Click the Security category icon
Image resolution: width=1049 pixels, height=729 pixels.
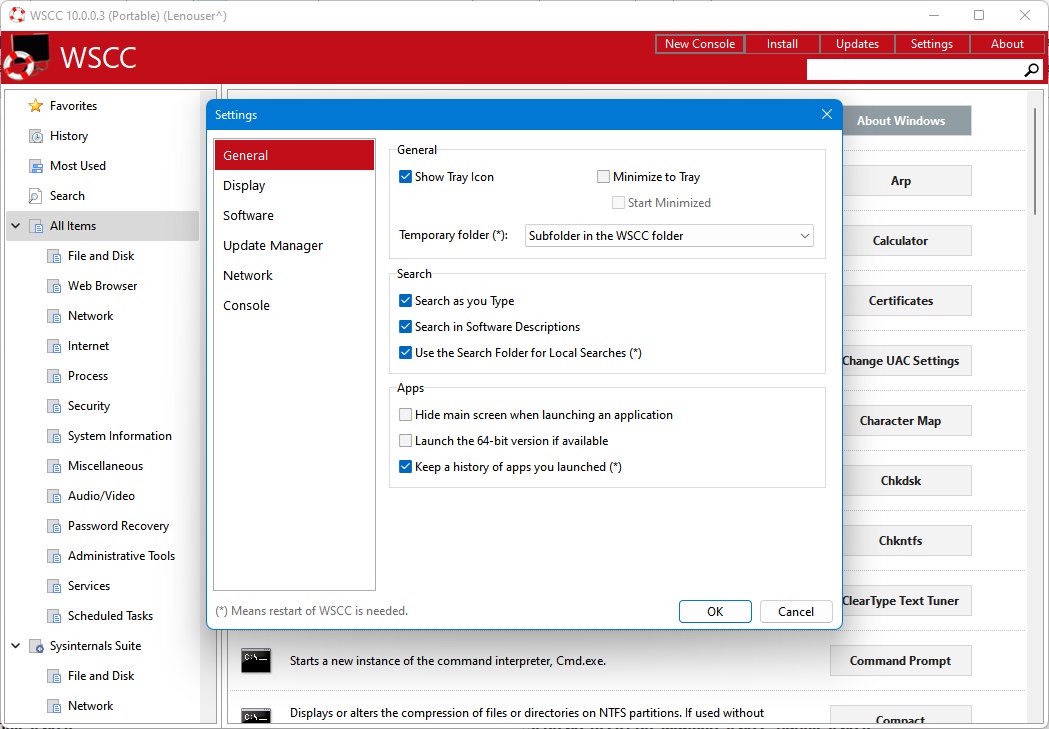click(x=54, y=406)
